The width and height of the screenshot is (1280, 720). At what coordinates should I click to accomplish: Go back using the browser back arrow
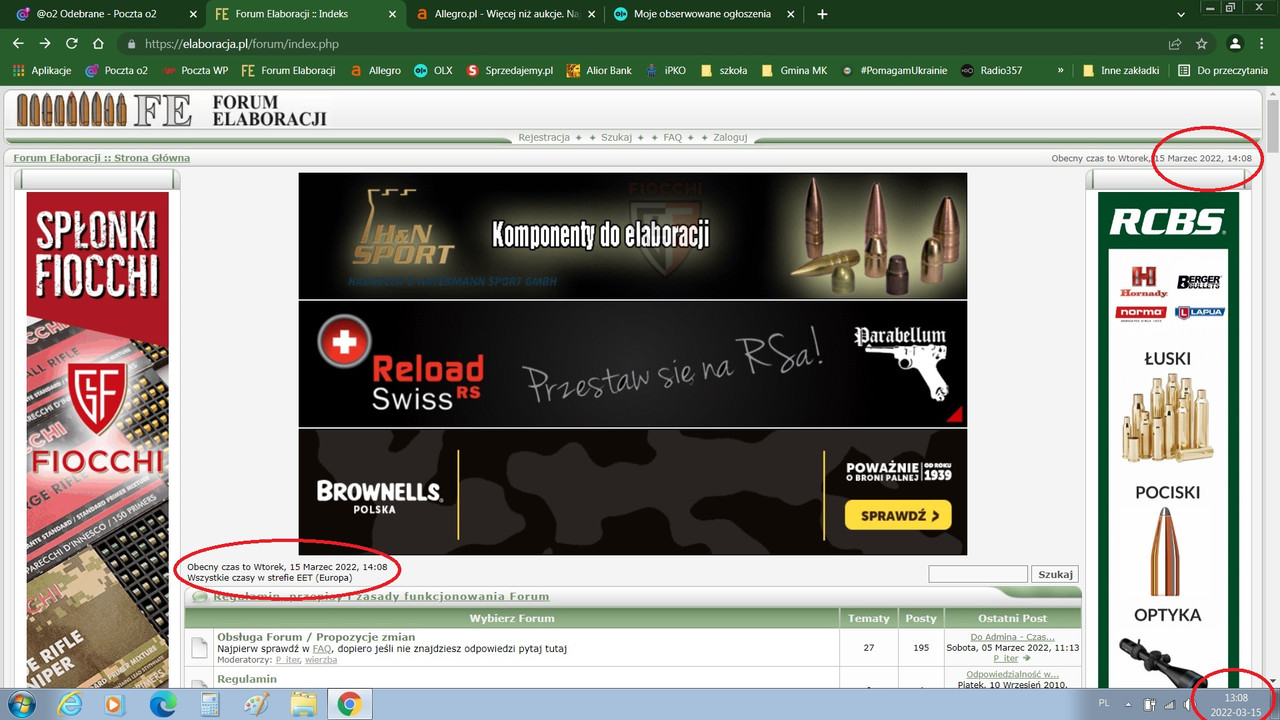(x=18, y=44)
